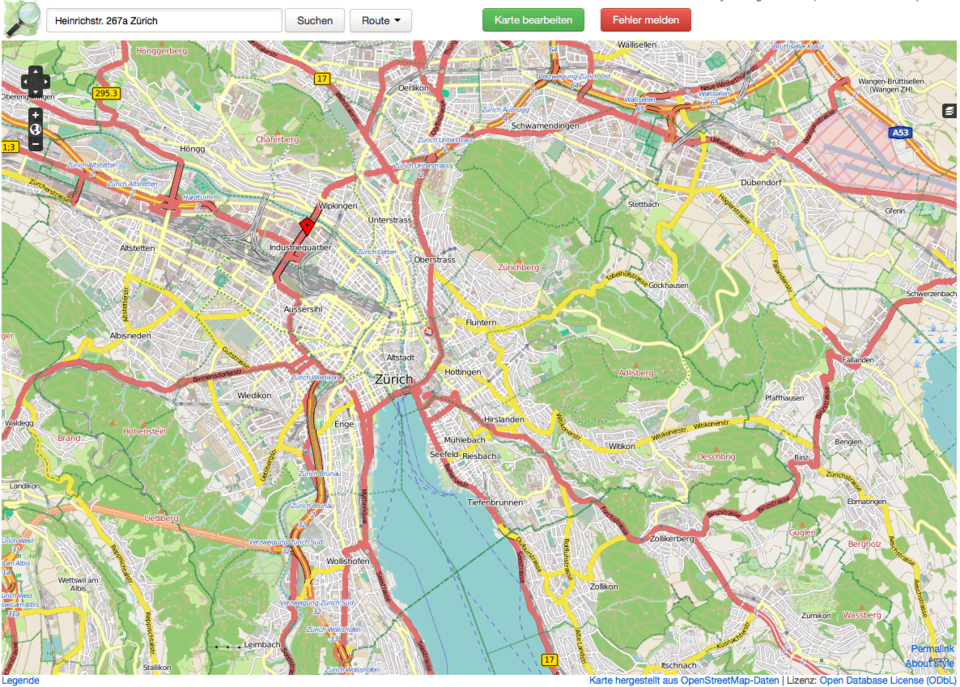Open the map layers switcher

pyautogui.click(x=949, y=112)
